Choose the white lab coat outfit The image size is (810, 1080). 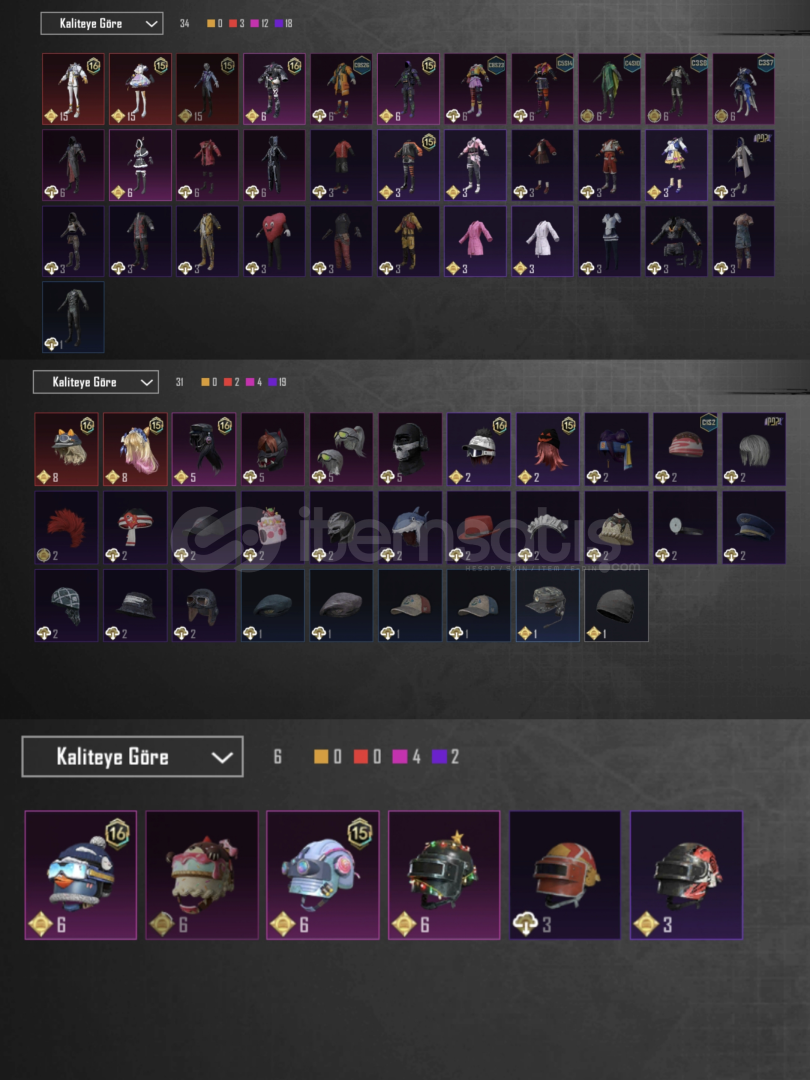pyautogui.click(x=542, y=241)
